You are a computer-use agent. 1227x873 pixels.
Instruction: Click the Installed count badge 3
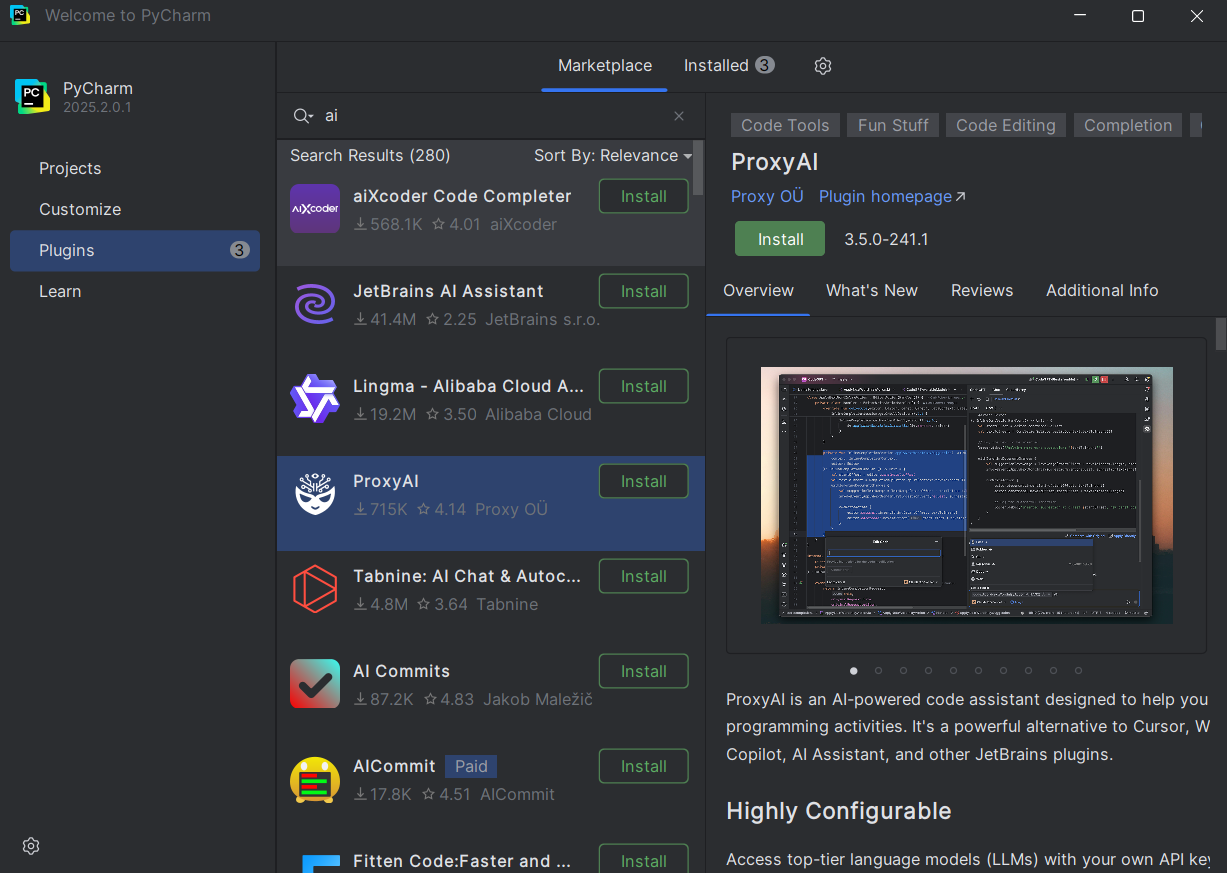click(x=765, y=66)
